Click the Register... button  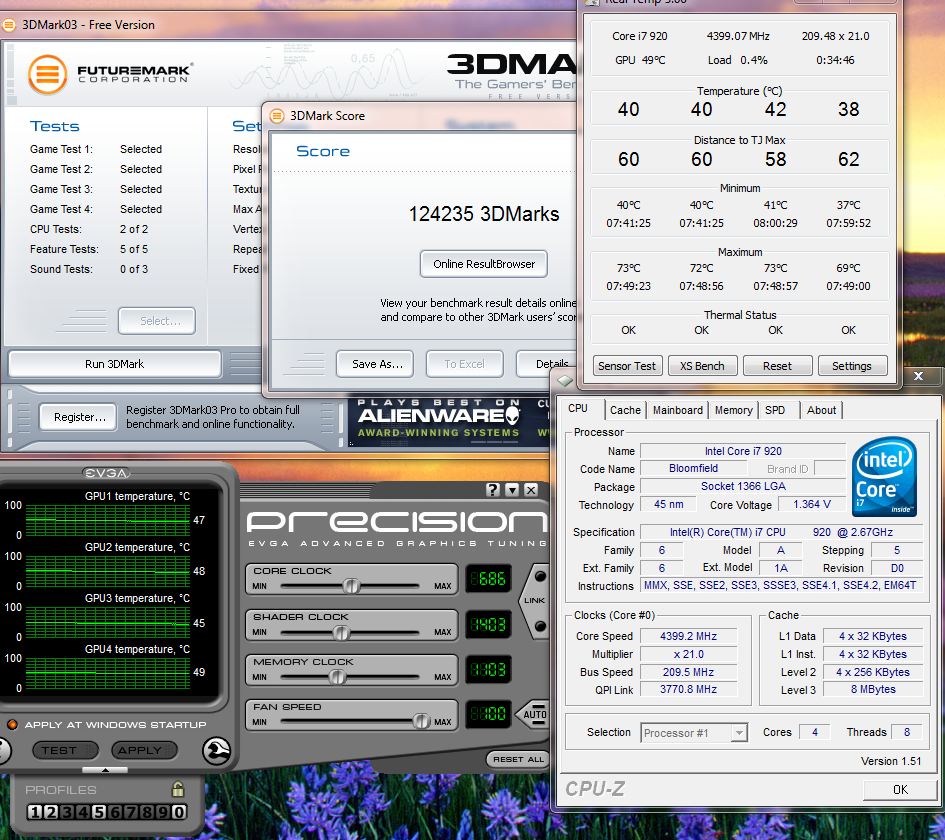click(x=78, y=417)
